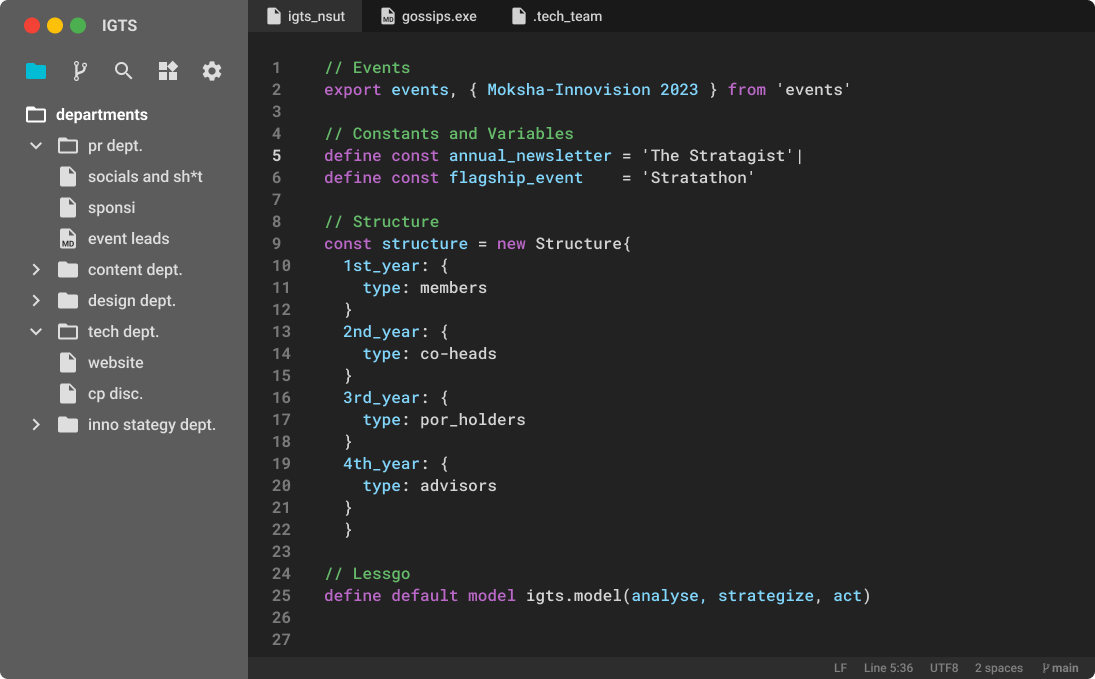
Task: Click the MD icon on gossips.exe tab
Action: [388, 16]
